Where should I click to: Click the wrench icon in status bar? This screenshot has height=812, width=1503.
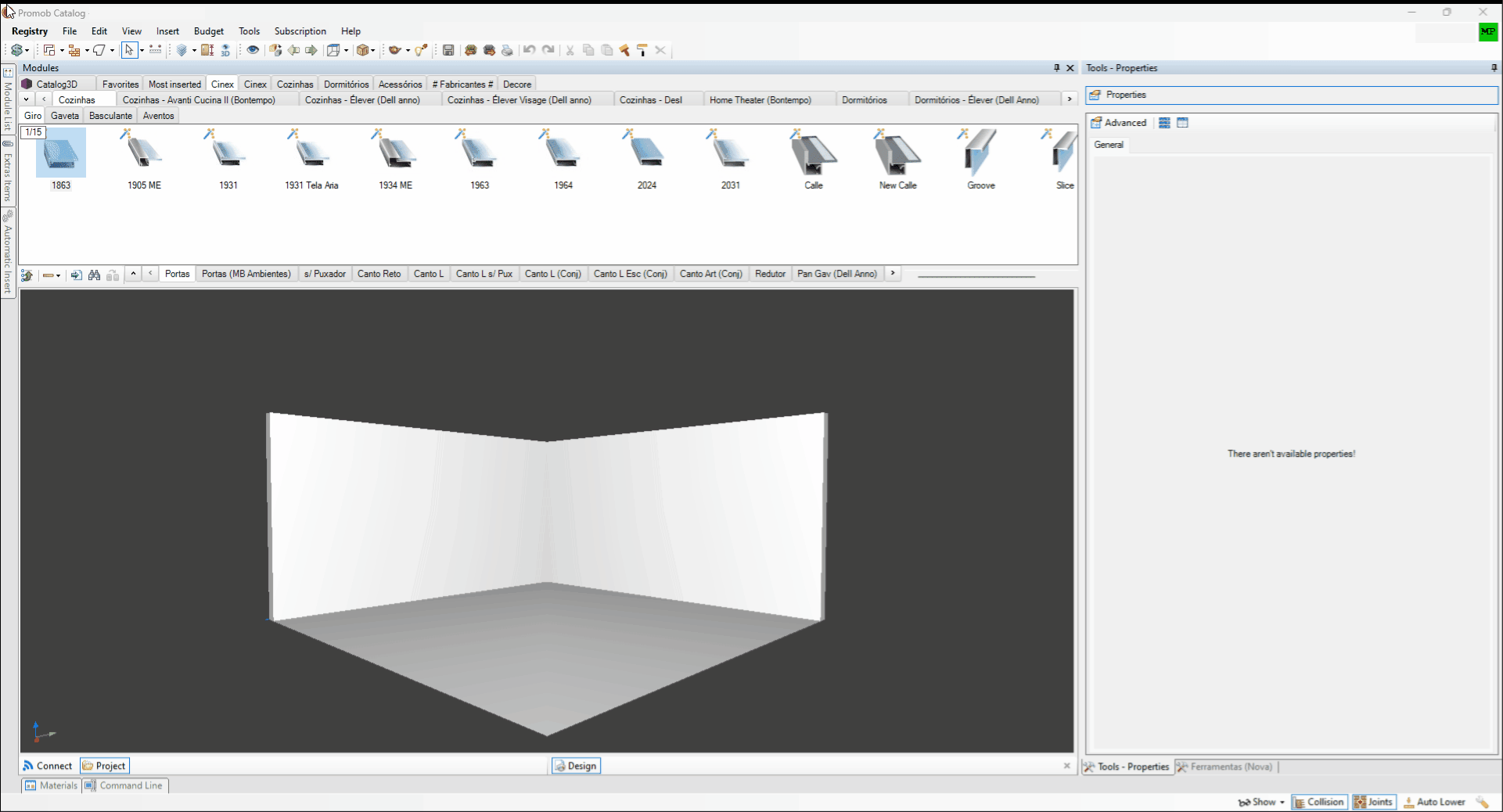[x=1483, y=802]
